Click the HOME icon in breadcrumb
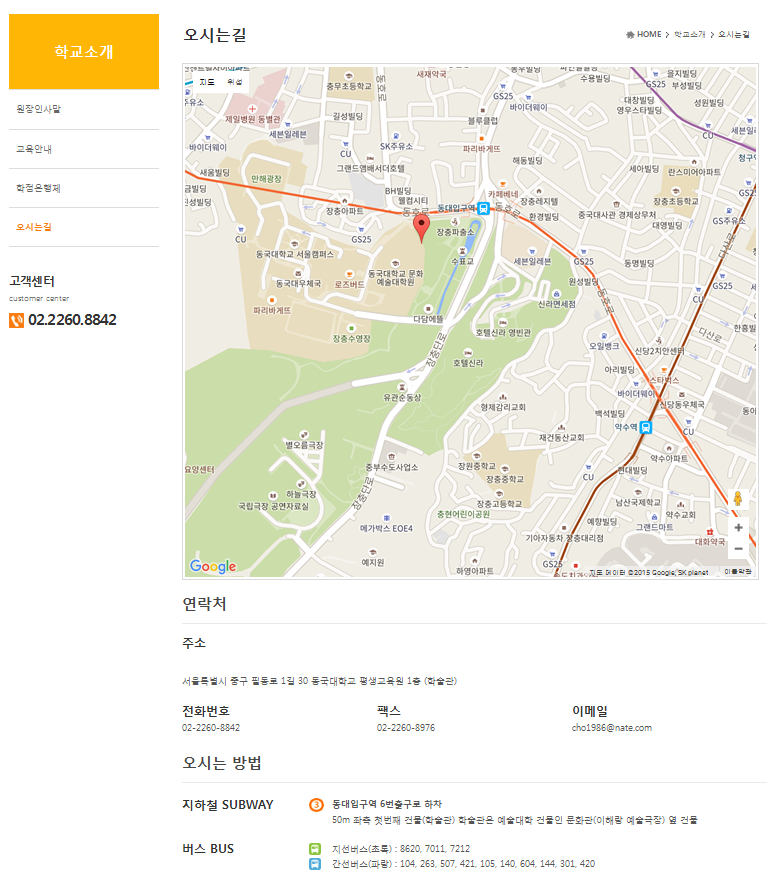This screenshot has height=887, width=769. pos(630,35)
